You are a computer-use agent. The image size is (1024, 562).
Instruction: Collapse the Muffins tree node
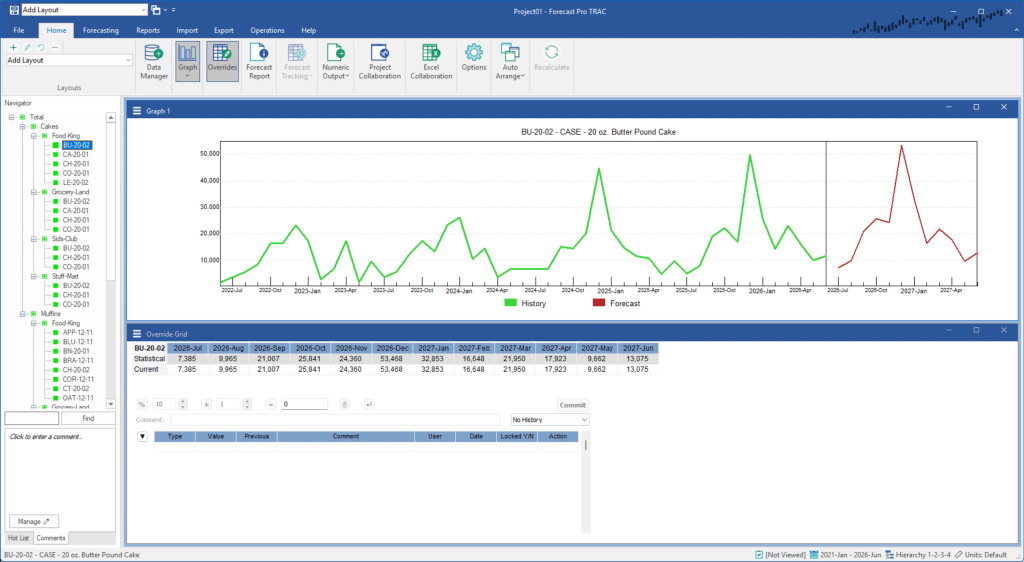22,314
